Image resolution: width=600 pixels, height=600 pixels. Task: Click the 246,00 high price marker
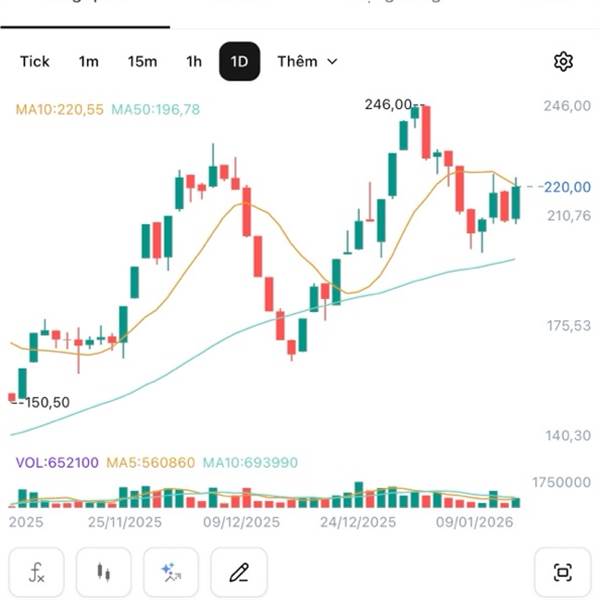(x=388, y=104)
